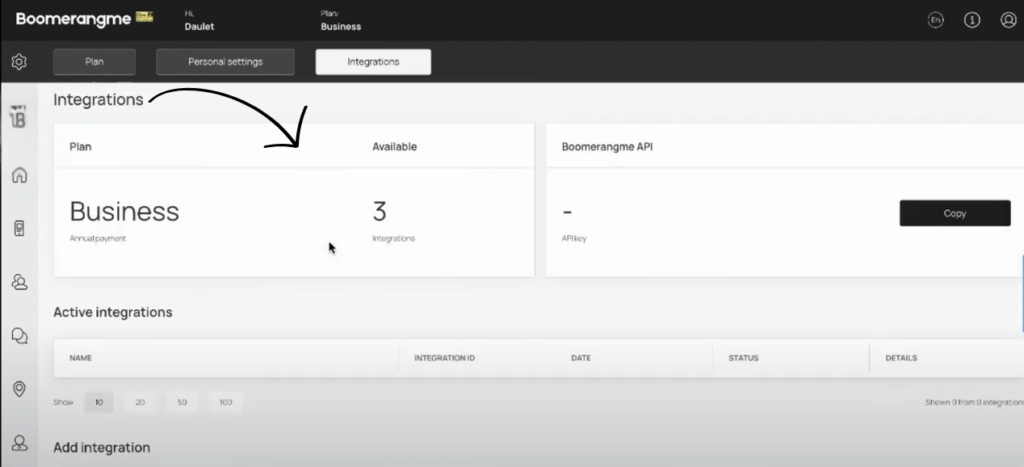Click the DETAILS column header
This screenshot has width=1024, height=467.
901,358
